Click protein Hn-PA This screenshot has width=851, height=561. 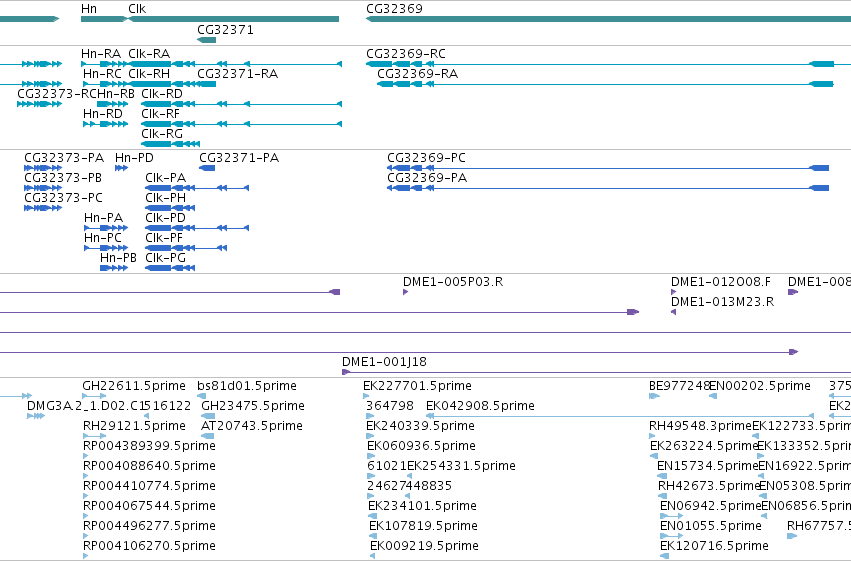[104, 218]
